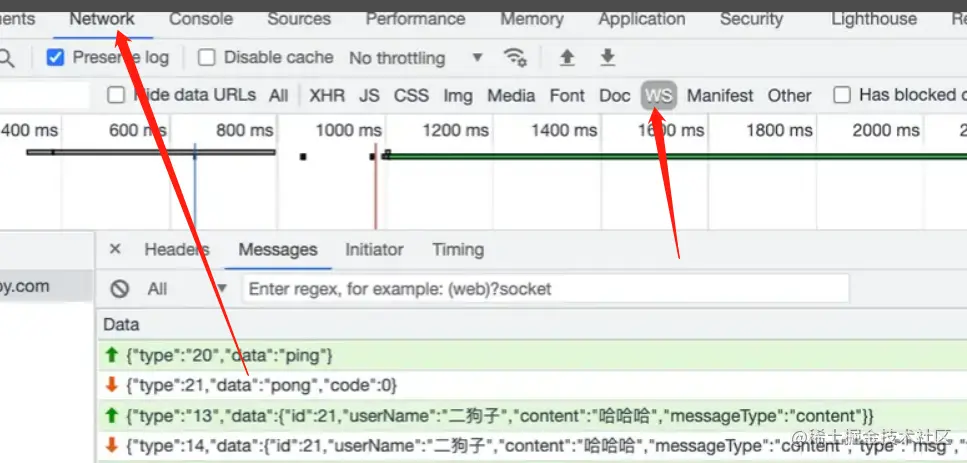967x463 pixels.
Task: Switch to the Lighthouse tab
Action: point(874,19)
